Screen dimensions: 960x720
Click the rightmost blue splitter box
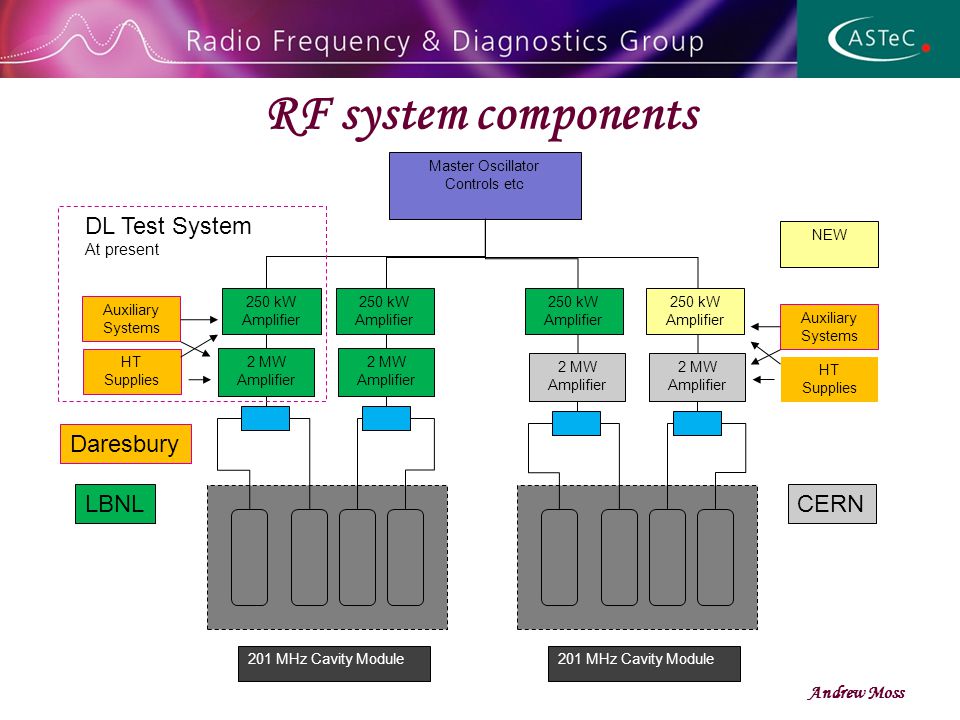(697, 423)
